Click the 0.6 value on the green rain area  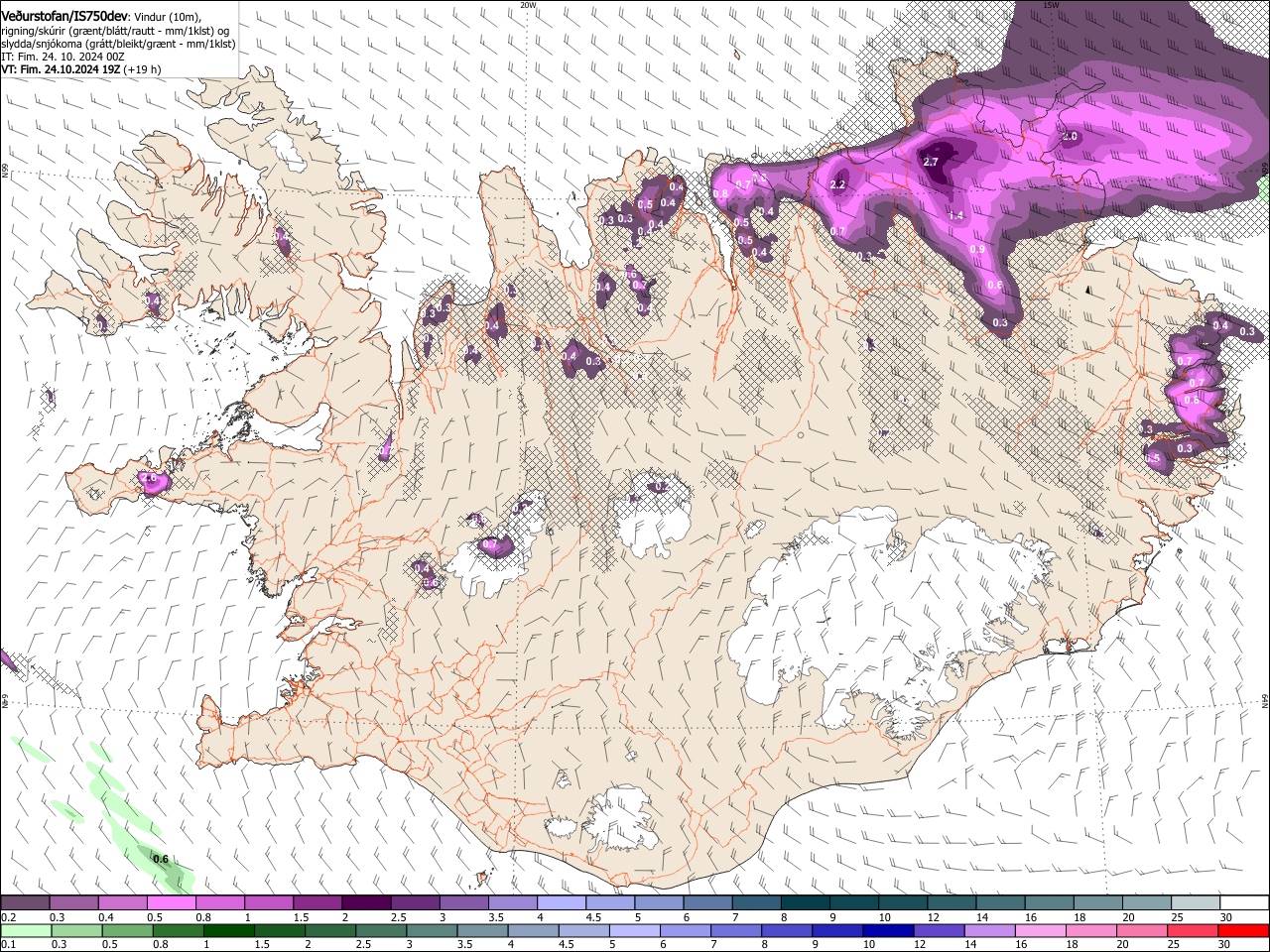(161, 859)
